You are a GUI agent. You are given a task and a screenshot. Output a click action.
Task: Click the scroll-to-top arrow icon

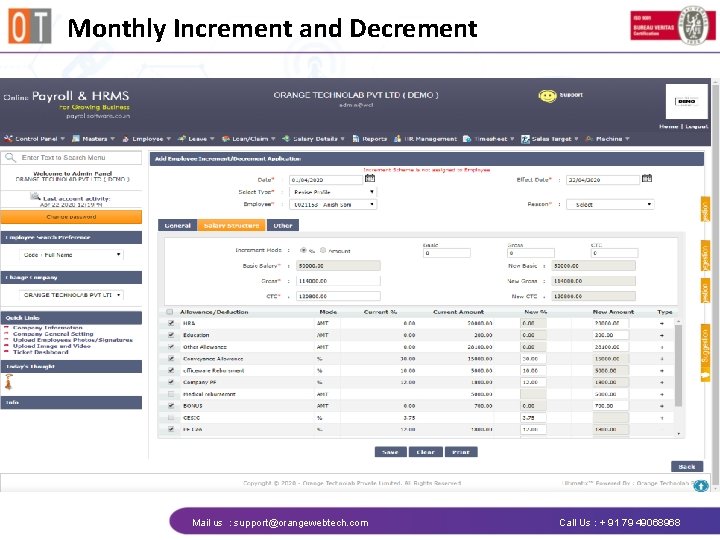click(x=701, y=485)
